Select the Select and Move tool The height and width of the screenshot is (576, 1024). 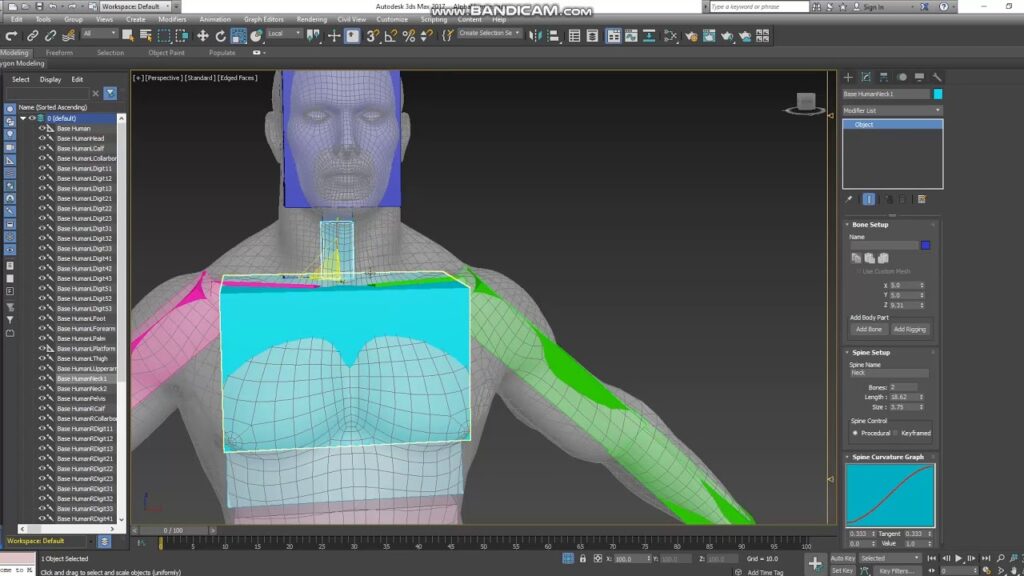pos(203,37)
